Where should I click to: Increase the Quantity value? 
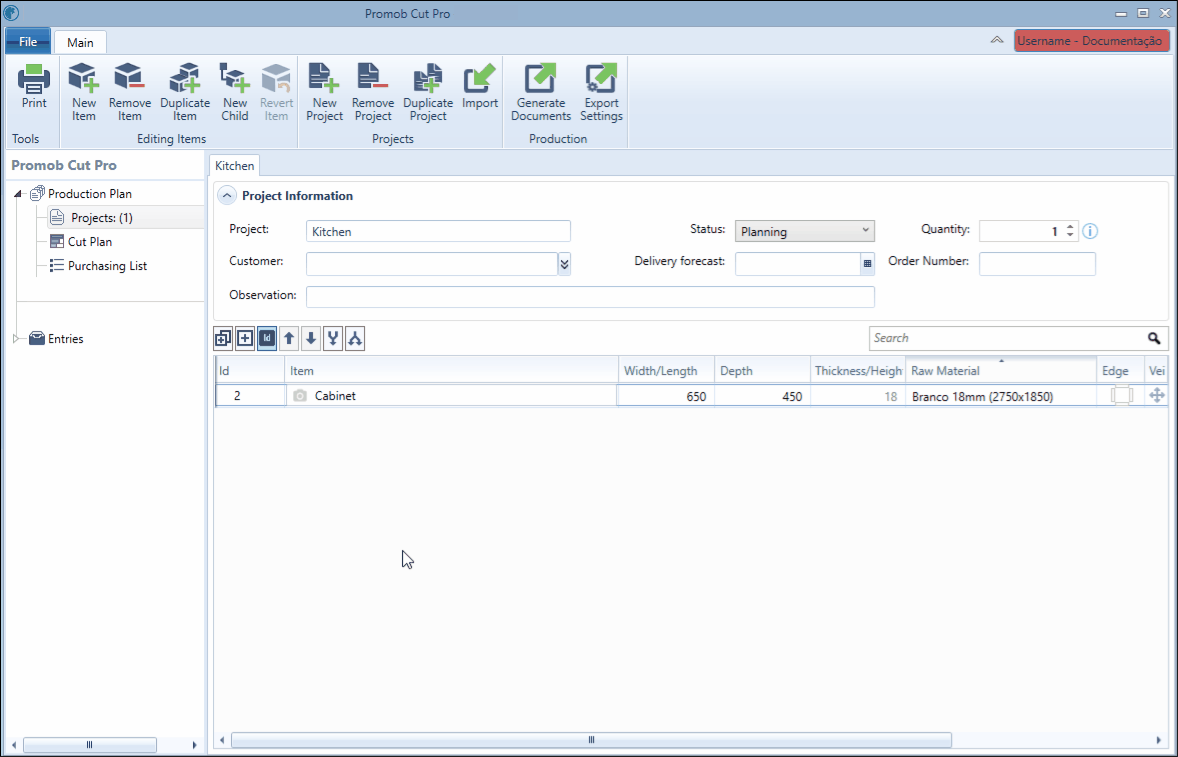coord(1070,227)
